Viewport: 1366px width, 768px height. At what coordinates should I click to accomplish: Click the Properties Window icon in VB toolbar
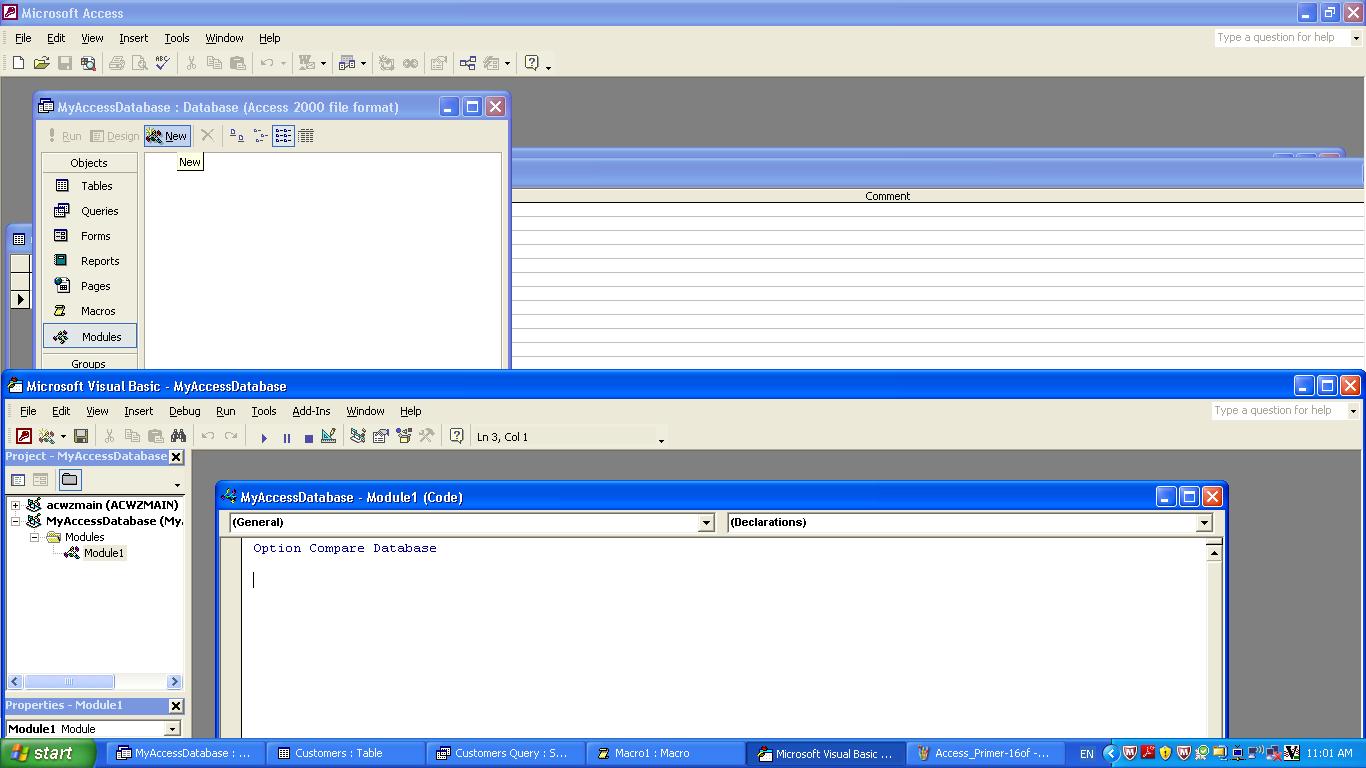point(380,437)
